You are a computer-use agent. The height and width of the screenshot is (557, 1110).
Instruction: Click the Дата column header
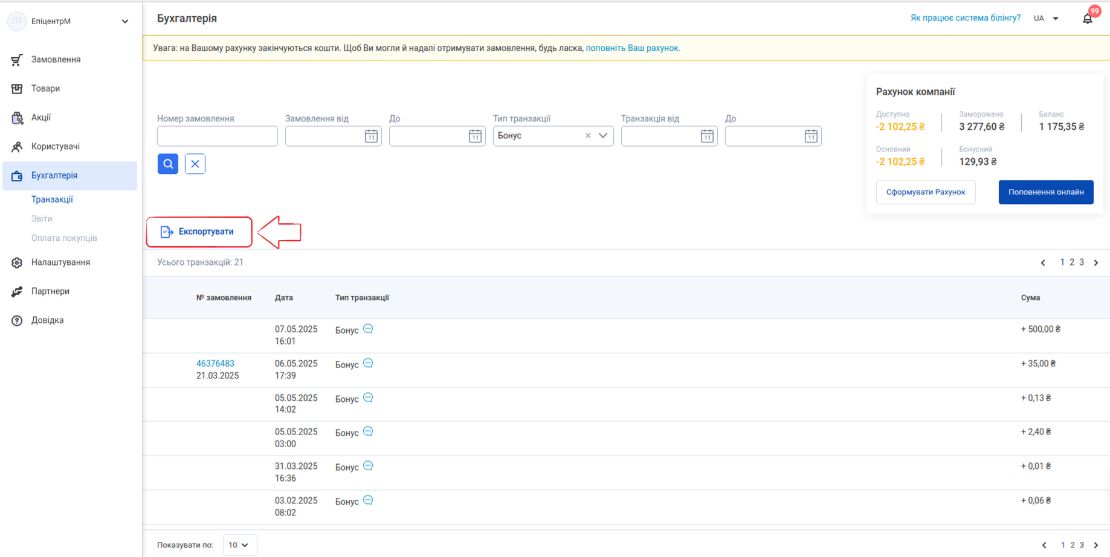point(284,298)
